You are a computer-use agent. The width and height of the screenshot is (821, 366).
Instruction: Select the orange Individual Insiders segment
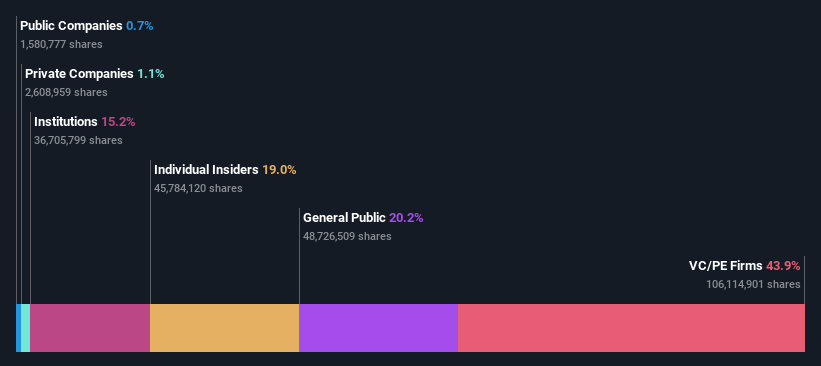click(225, 328)
